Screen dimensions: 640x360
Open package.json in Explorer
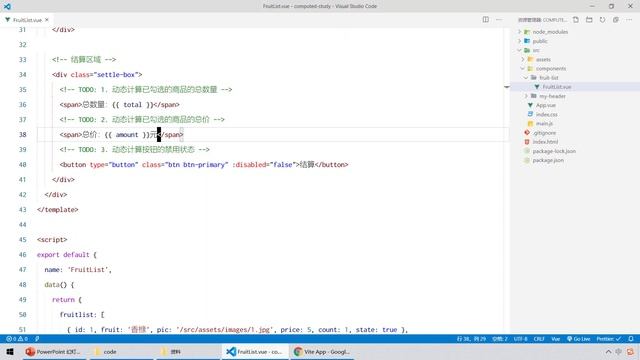click(x=548, y=160)
